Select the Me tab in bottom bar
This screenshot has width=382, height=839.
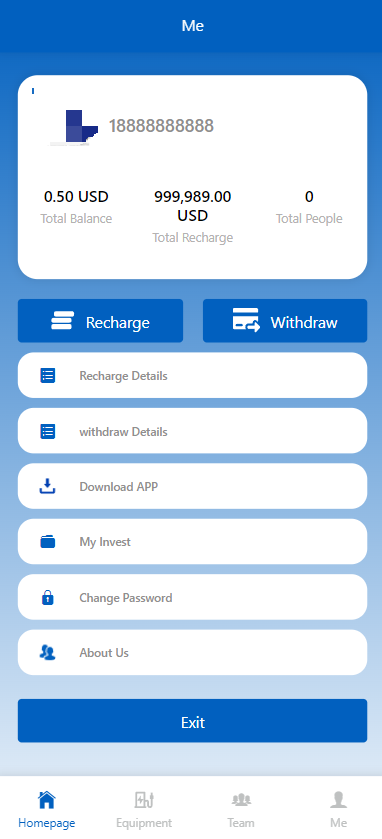click(x=338, y=809)
